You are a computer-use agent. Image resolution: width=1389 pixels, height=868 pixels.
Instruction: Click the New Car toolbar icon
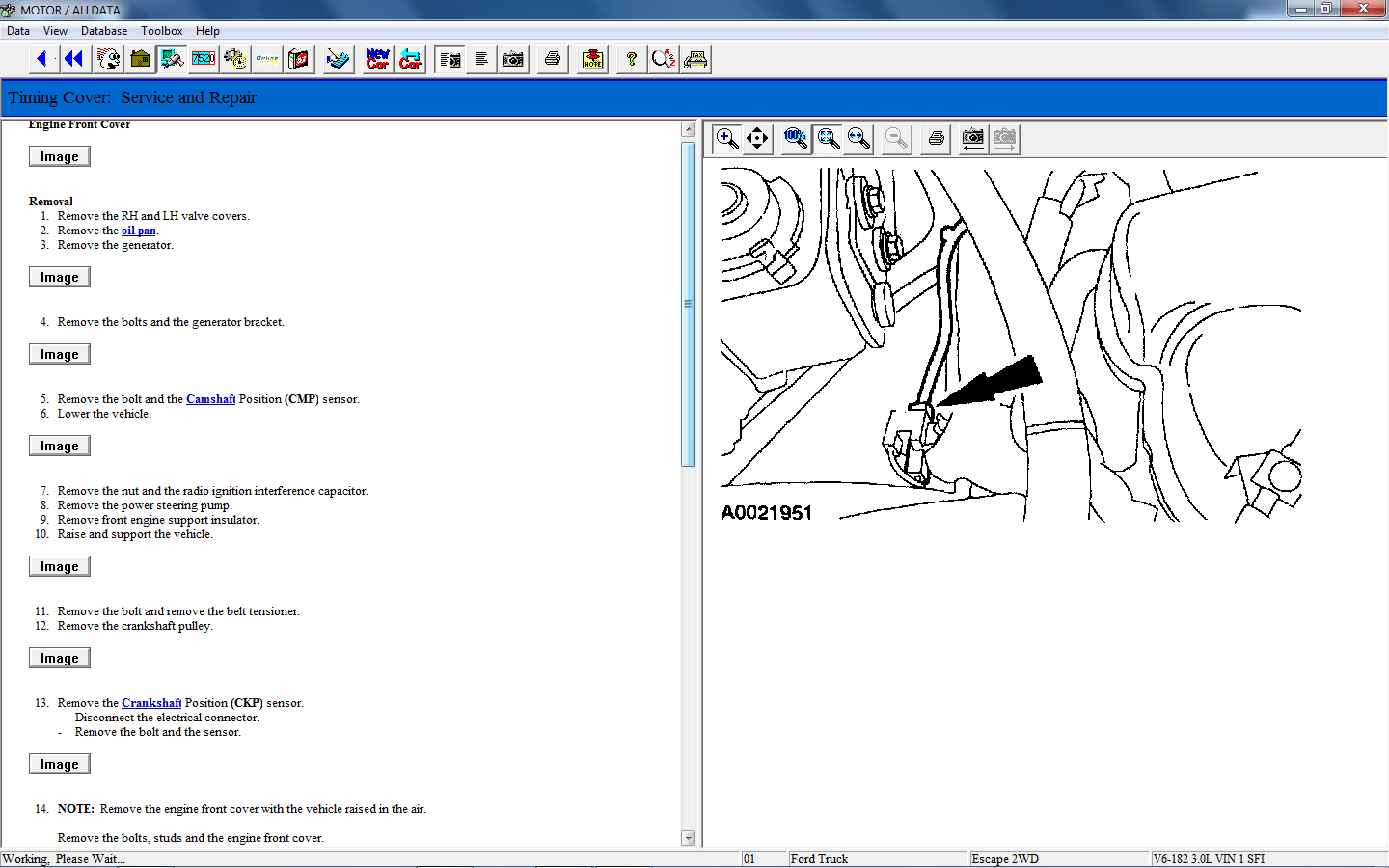coord(377,59)
